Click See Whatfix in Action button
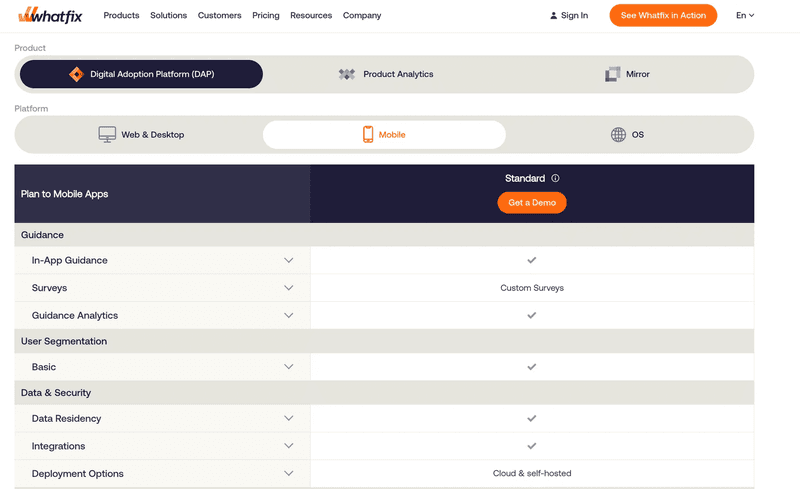Viewport: 800px width, 489px height. click(x=663, y=15)
